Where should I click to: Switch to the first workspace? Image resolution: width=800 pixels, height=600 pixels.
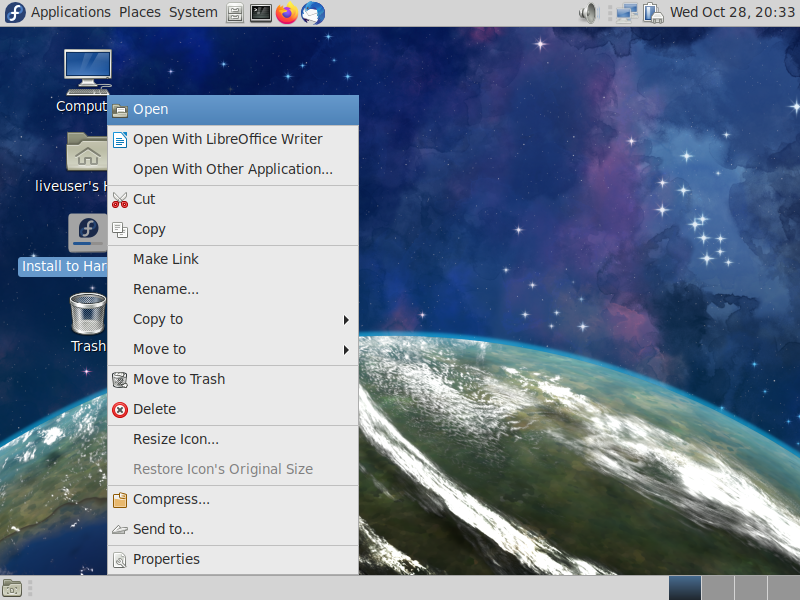click(685, 588)
